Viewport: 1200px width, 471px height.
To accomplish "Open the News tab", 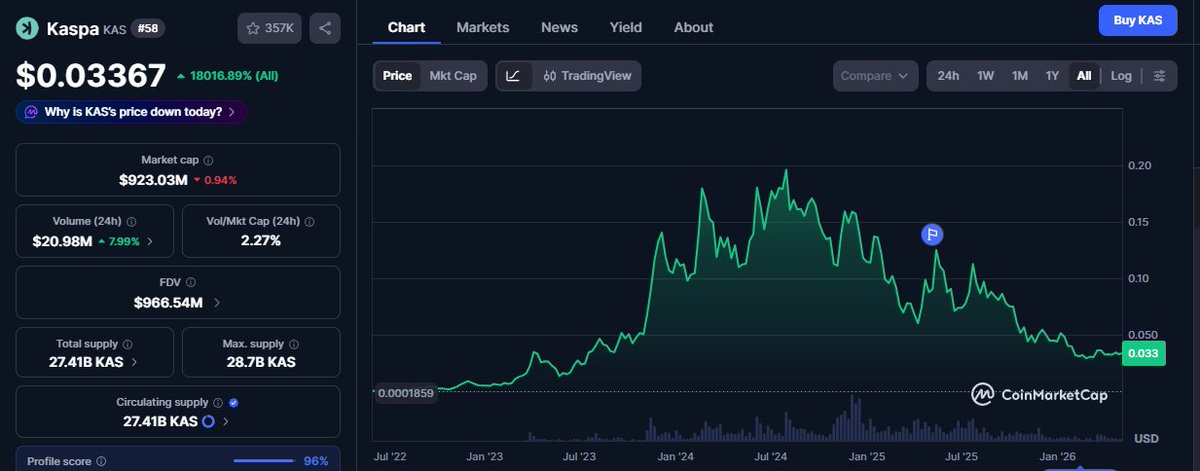I will point(560,27).
